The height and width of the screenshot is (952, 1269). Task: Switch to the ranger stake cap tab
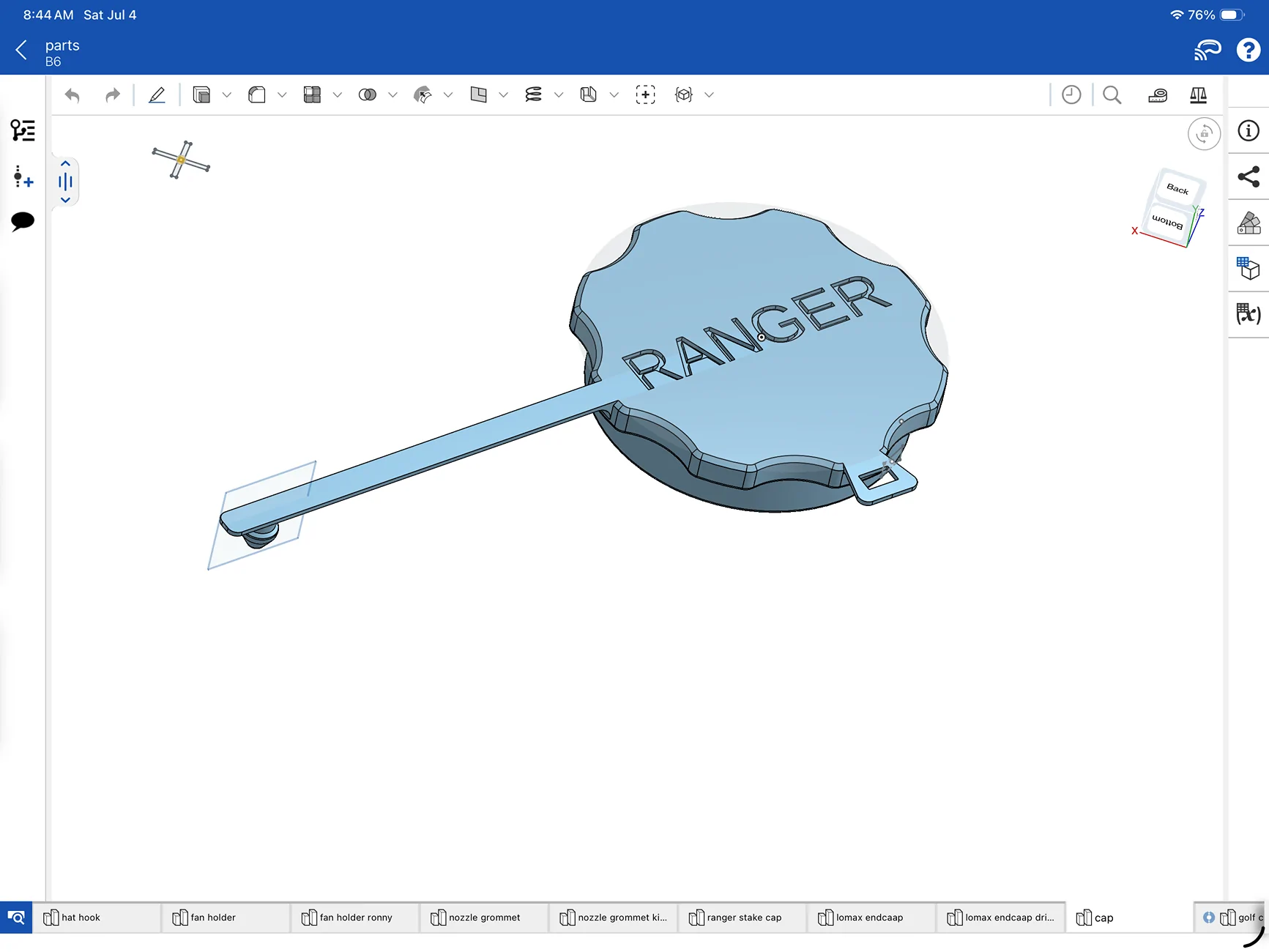pos(742,918)
